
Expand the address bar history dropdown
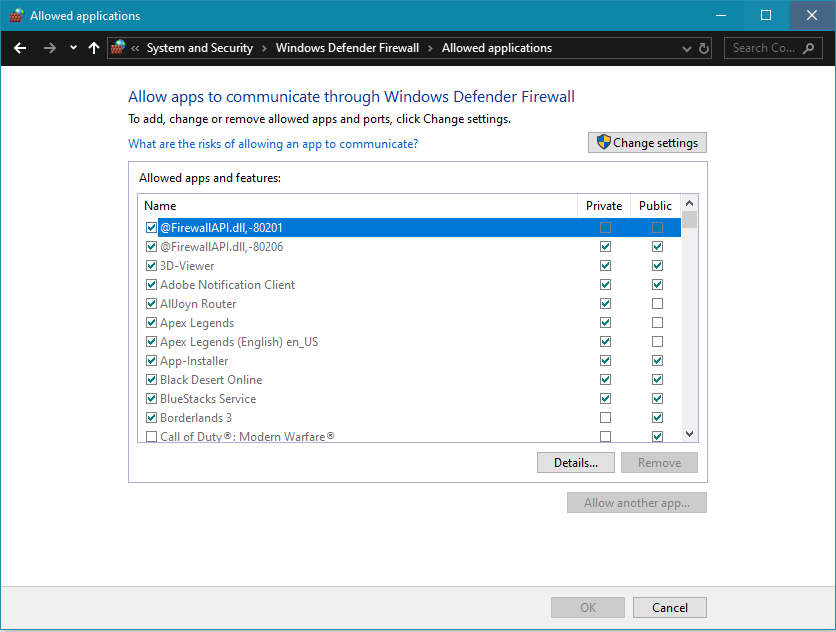click(x=686, y=48)
